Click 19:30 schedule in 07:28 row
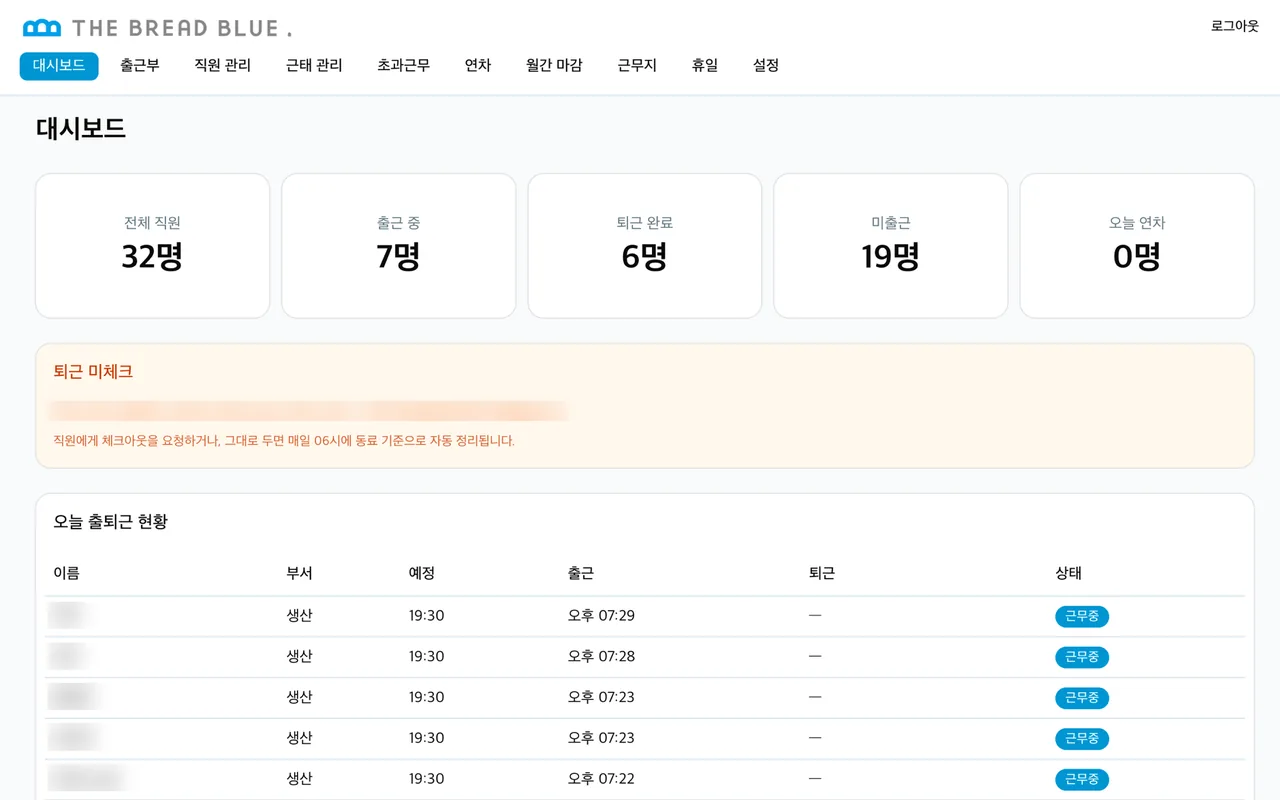This screenshot has height=800, width=1280. [426, 656]
